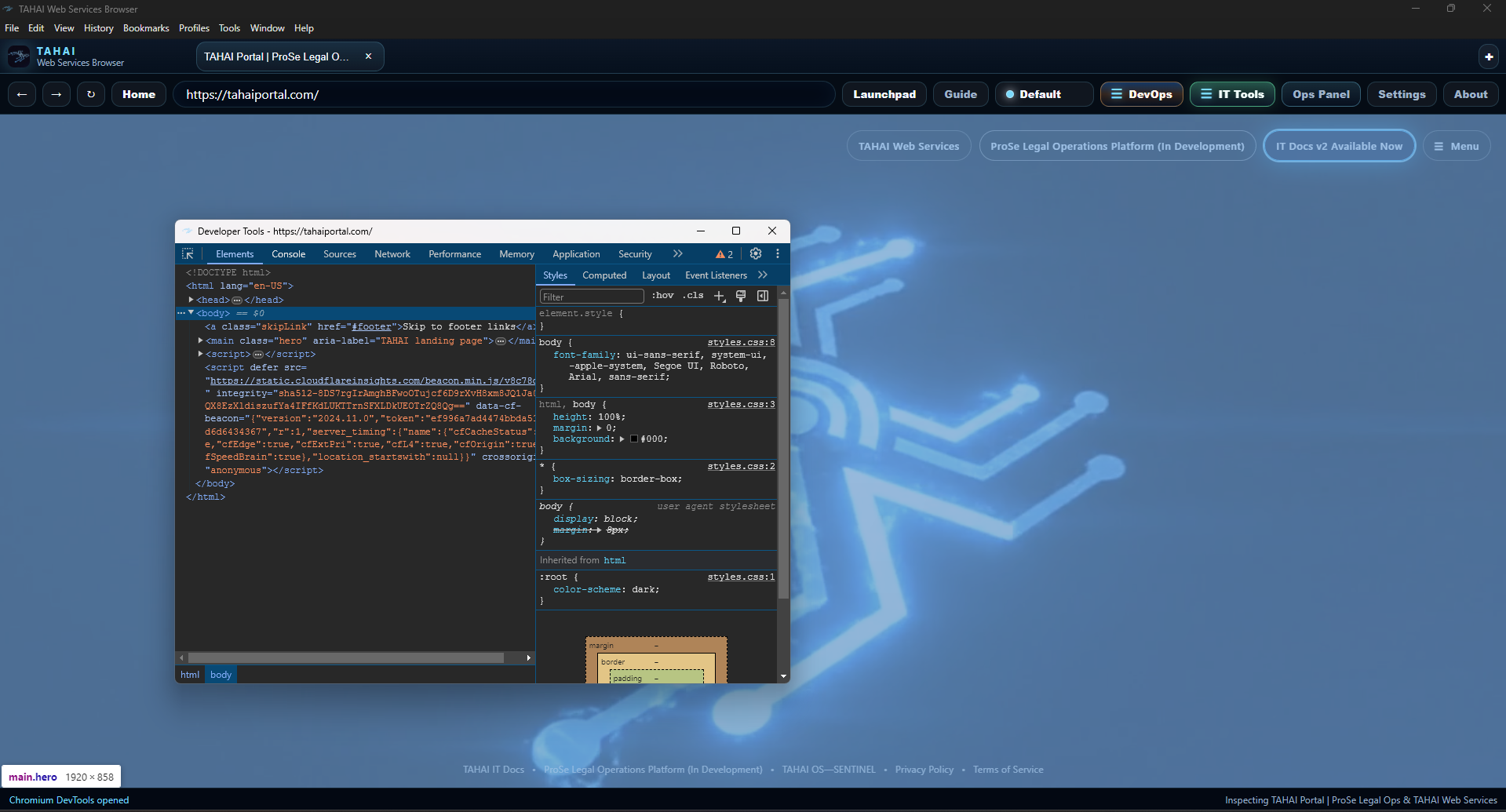This screenshot has width=1506, height=812.
Task: Expand the collapsed script node
Action: click(200, 354)
